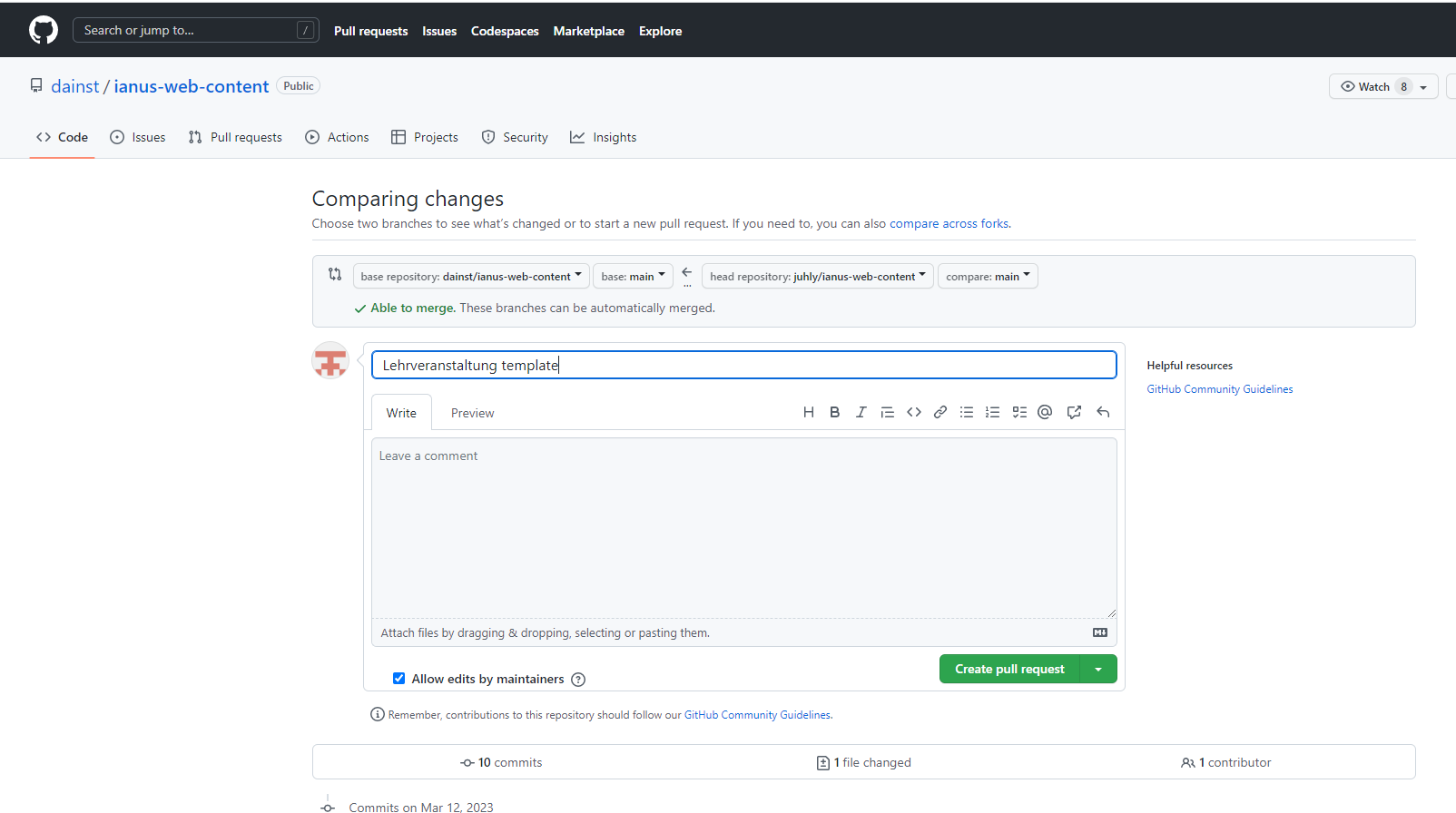This screenshot has height=813, width=1456.
Task: Toggle Allow edits by maintainers checkbox
Action: pos(398,678)
